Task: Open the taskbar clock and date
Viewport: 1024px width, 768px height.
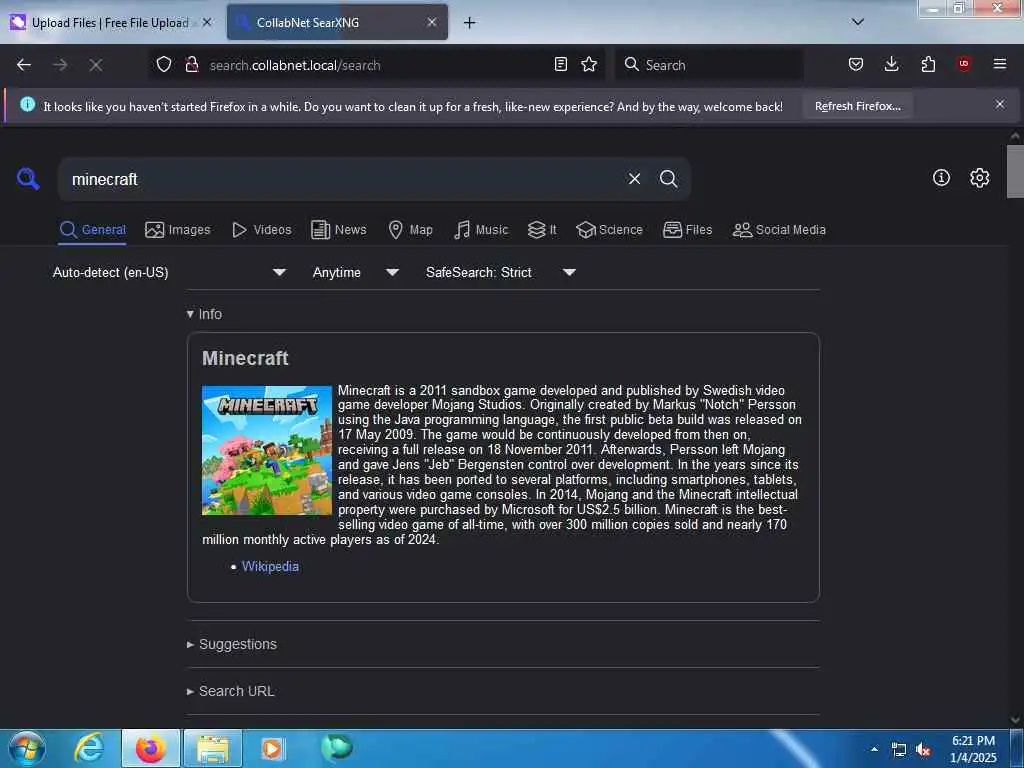Action: pyautogui.click(x=973, y=749)
